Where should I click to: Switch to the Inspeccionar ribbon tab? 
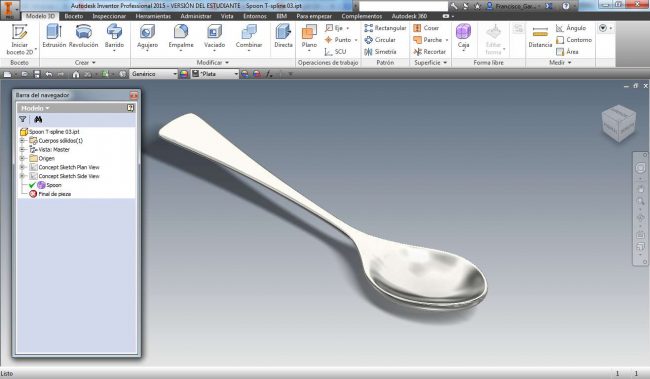pyautogui.click(x=109, y=16)
